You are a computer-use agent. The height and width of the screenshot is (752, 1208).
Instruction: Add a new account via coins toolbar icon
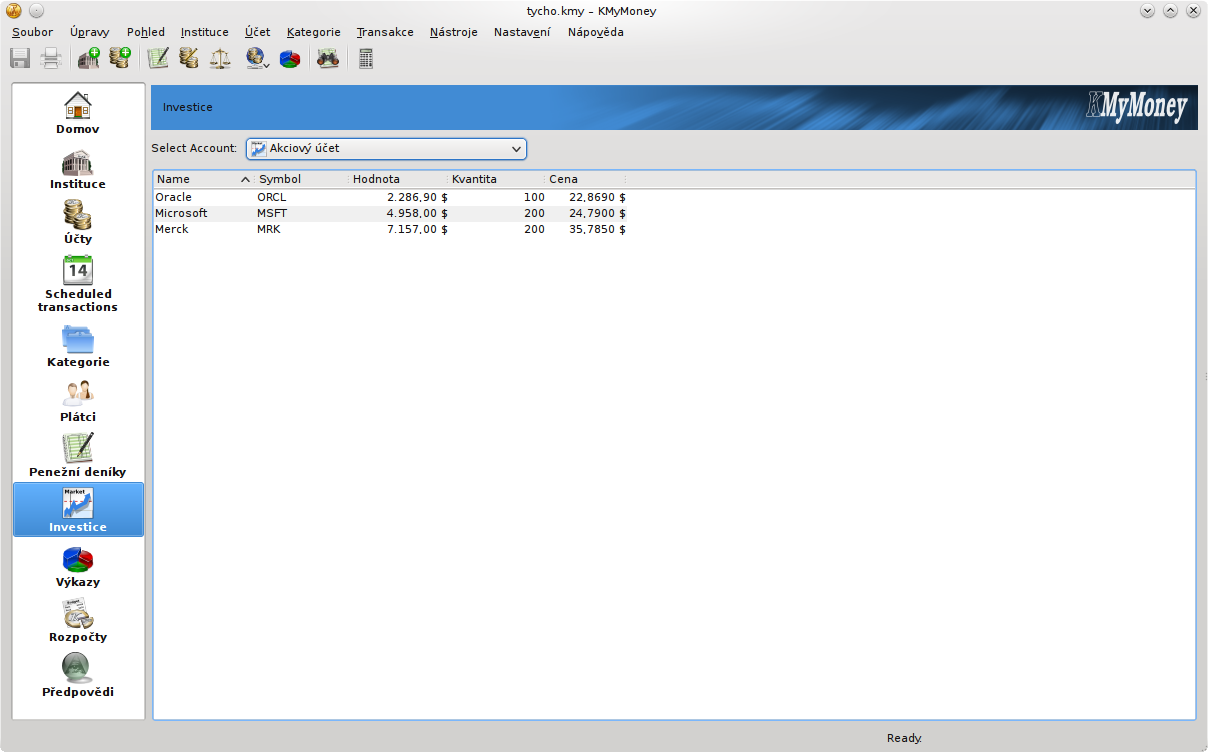[x=120, y=58]
